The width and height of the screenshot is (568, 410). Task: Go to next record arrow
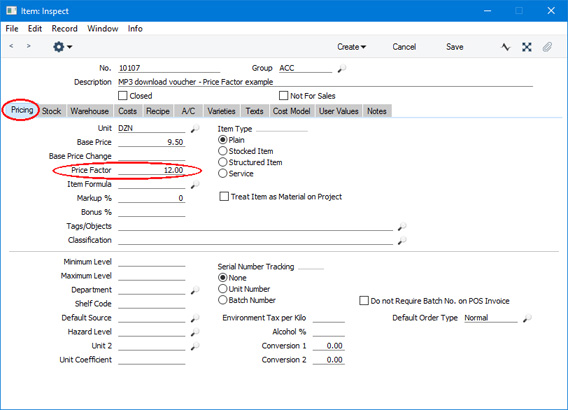[x=29, y=46]
